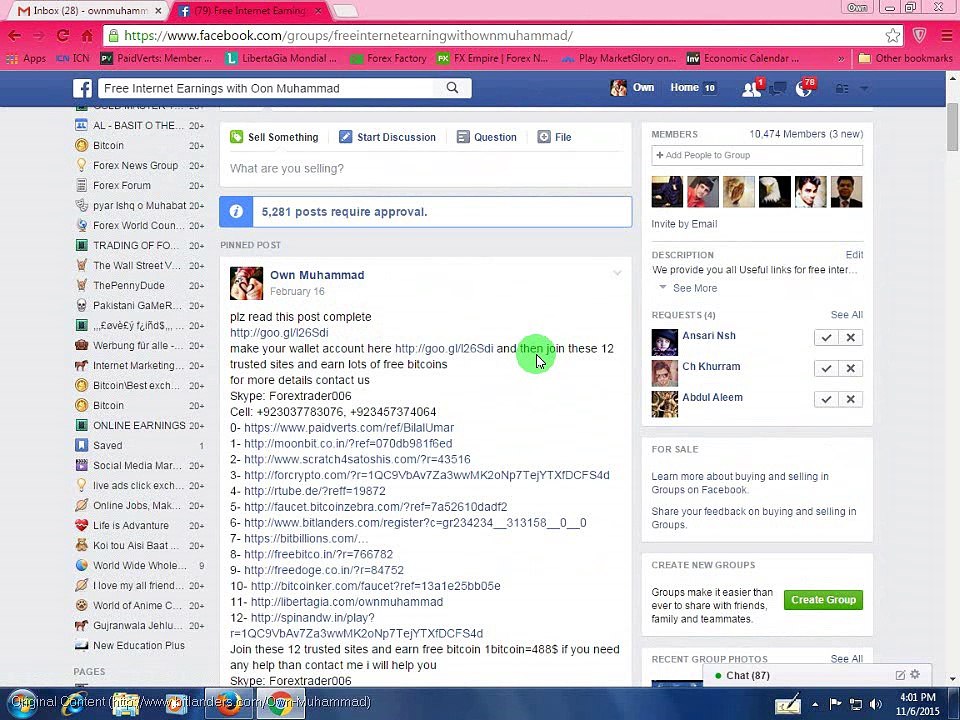Click the shield extension icon
Screen dimensions: 960x720
(x=919, y=36)
